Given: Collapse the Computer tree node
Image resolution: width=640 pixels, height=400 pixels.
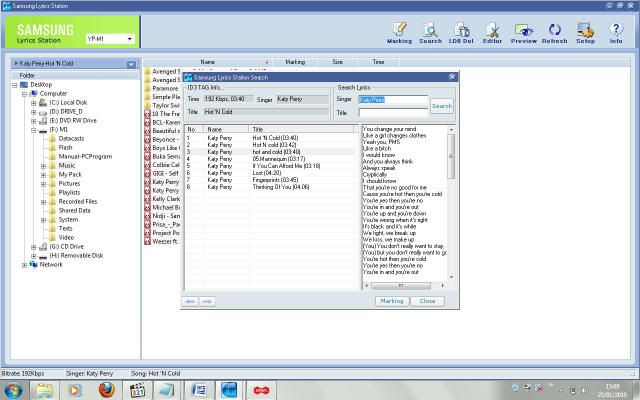Looking at the screenshot, I should (24, 94).
